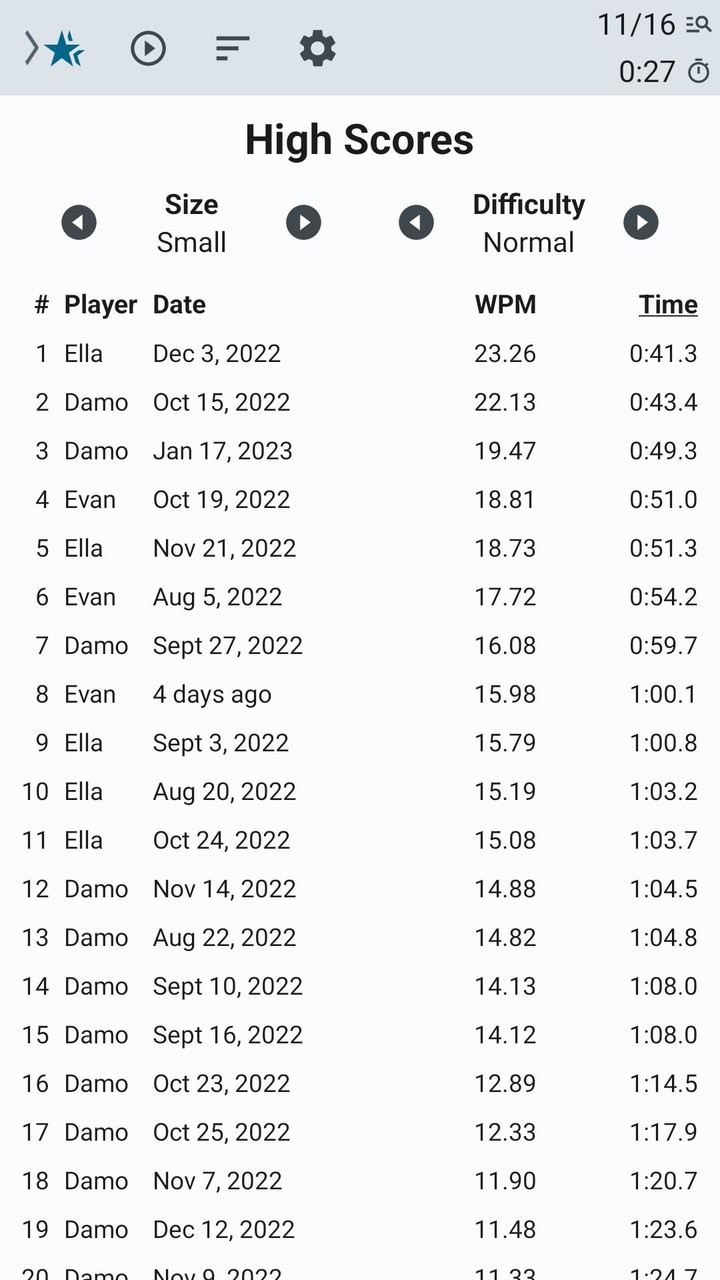Select Ella's top score from Dec 3, 2022
This screenshot has width=720, height=1280.
click(x=360, y=354)
